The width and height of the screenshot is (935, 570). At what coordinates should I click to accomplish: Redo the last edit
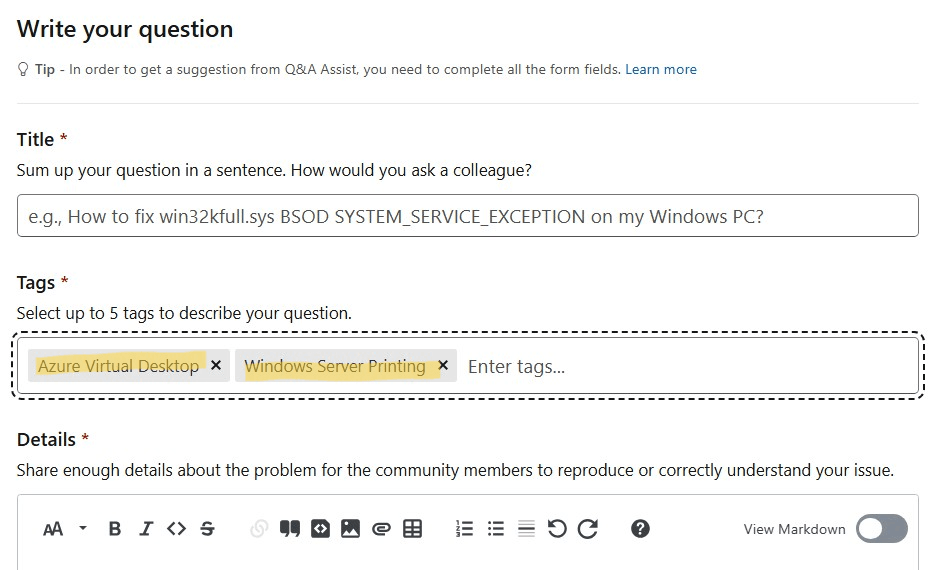point(587,529)
